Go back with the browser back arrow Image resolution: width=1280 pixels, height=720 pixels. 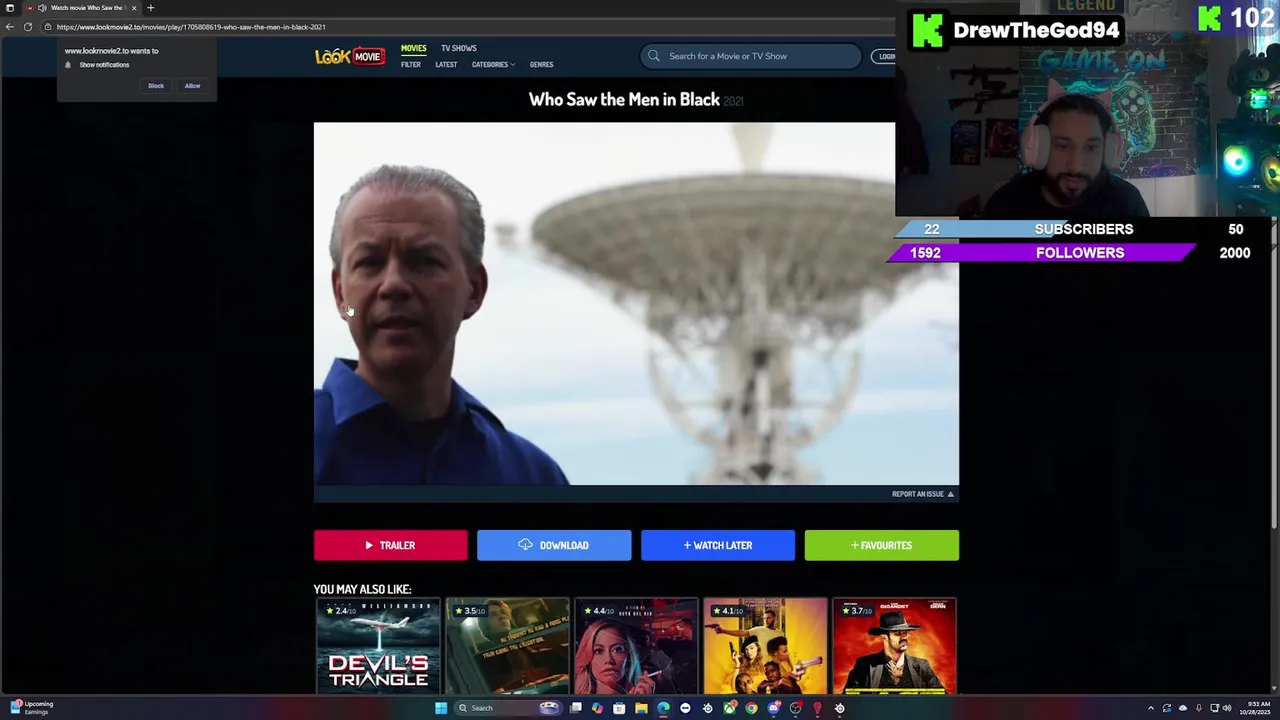point(10,27)
